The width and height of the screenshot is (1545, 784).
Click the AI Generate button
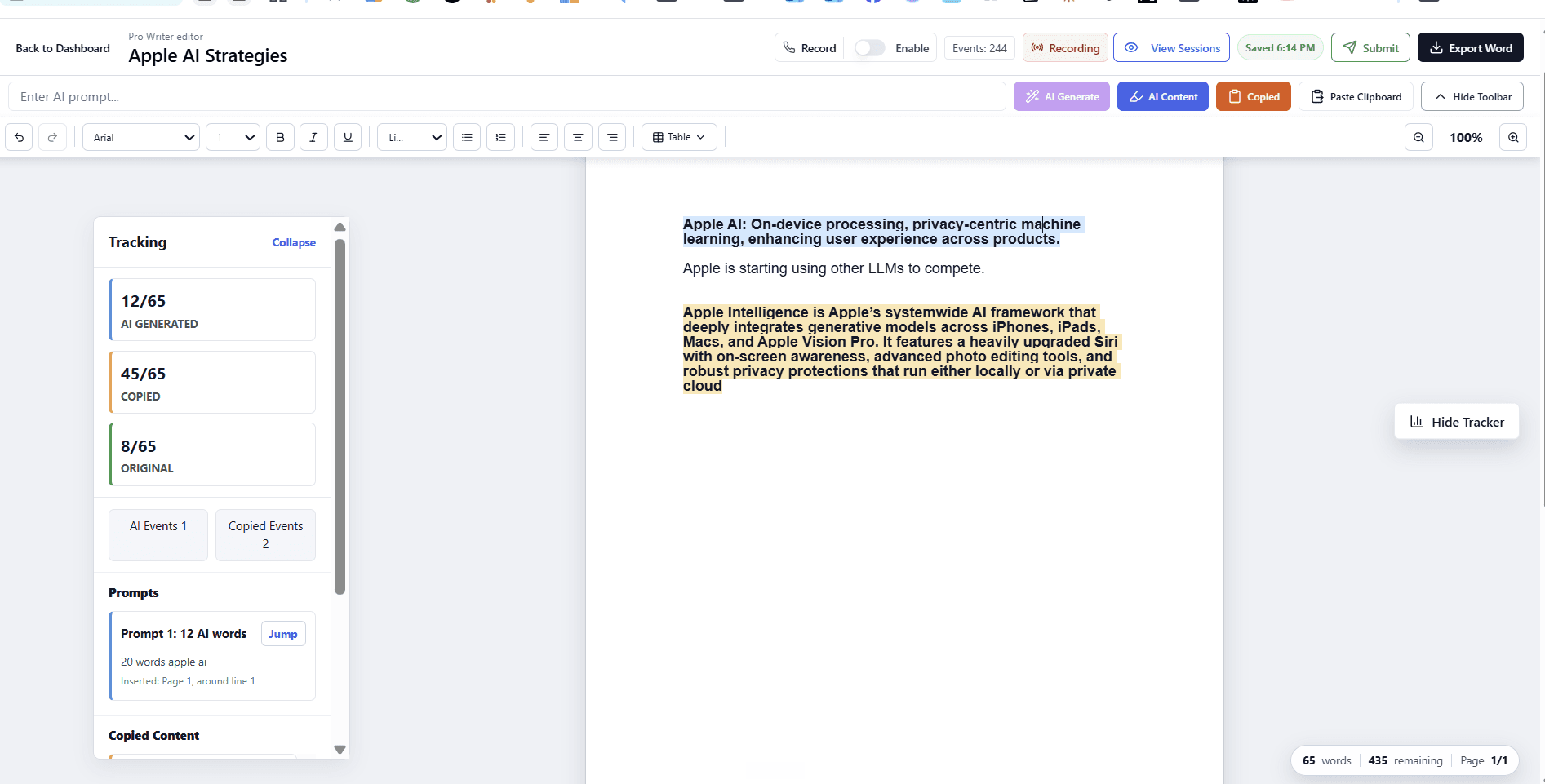(x=1062, y=96)
